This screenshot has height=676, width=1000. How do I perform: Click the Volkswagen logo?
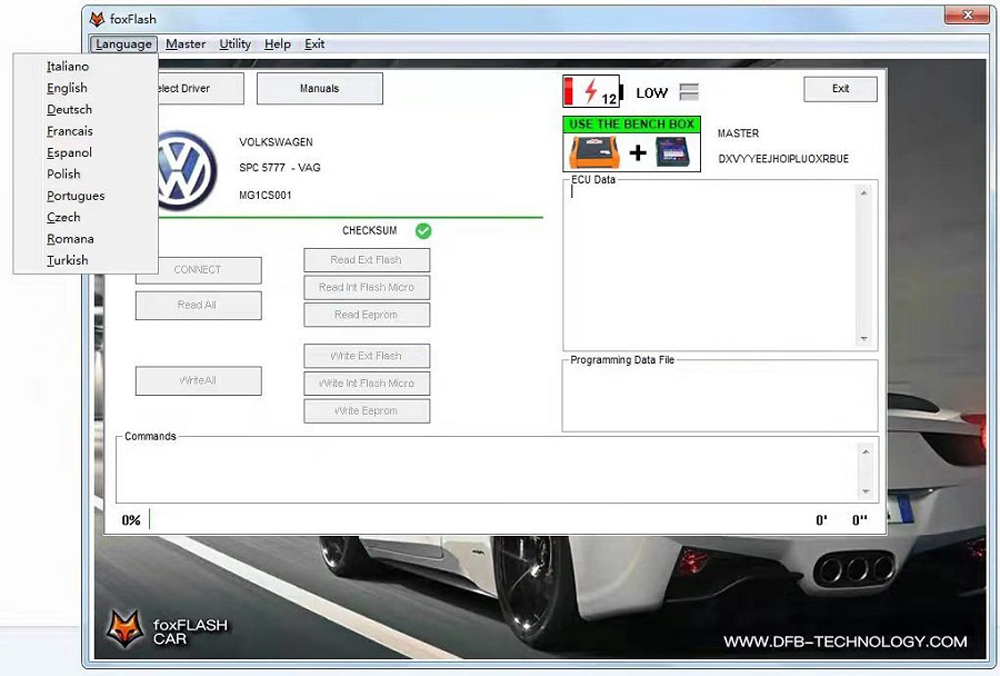click(x=187, y=170)
